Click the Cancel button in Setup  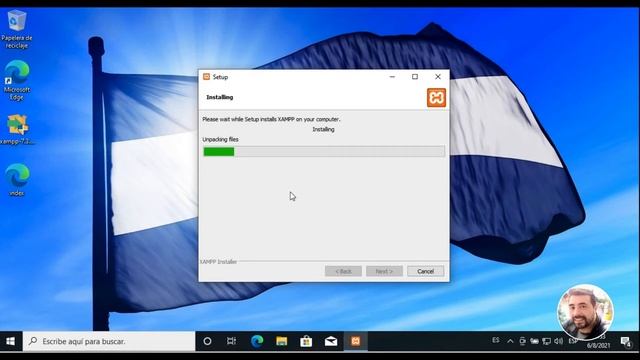click(425, 271)
